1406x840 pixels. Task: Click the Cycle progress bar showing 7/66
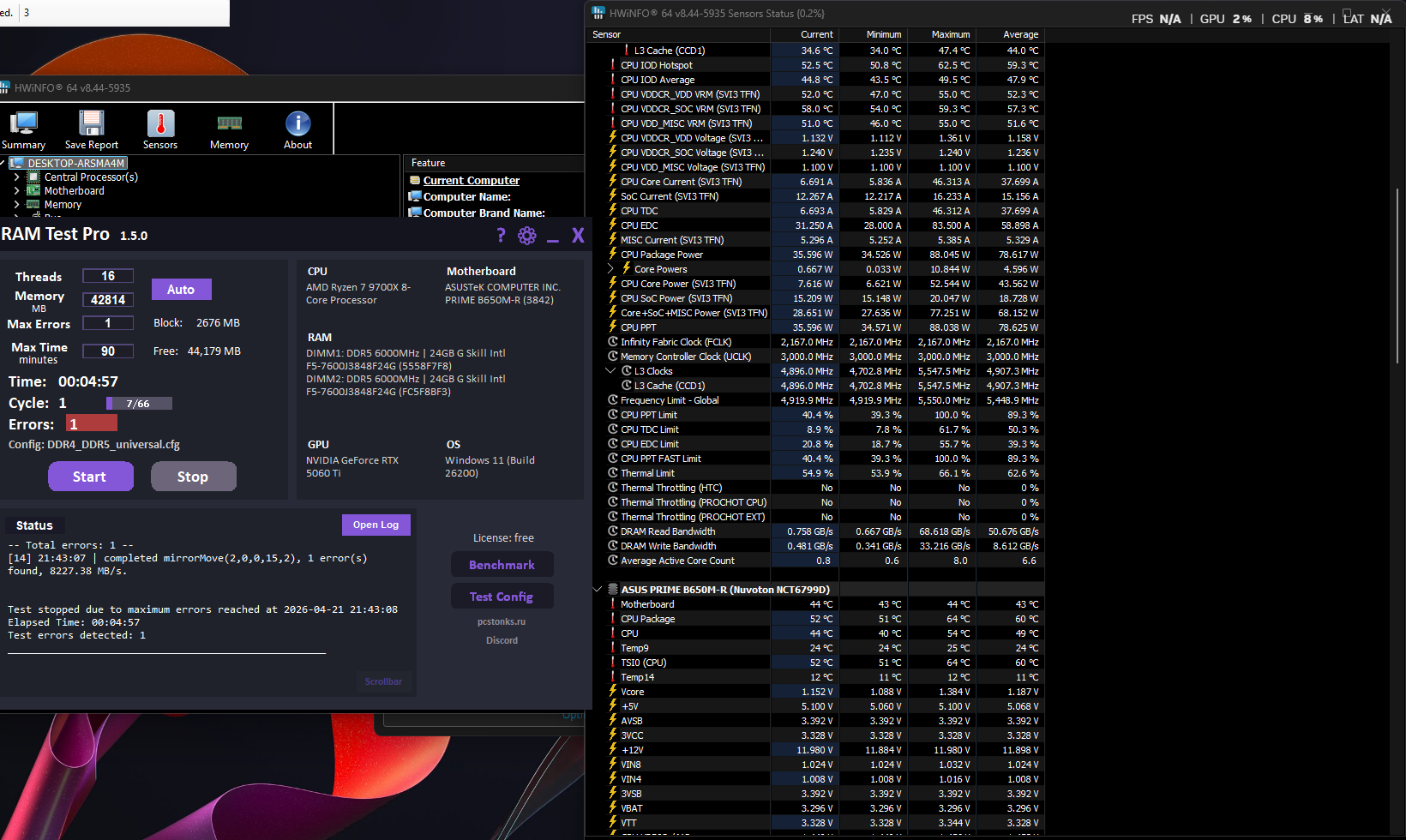pos(139,404)
